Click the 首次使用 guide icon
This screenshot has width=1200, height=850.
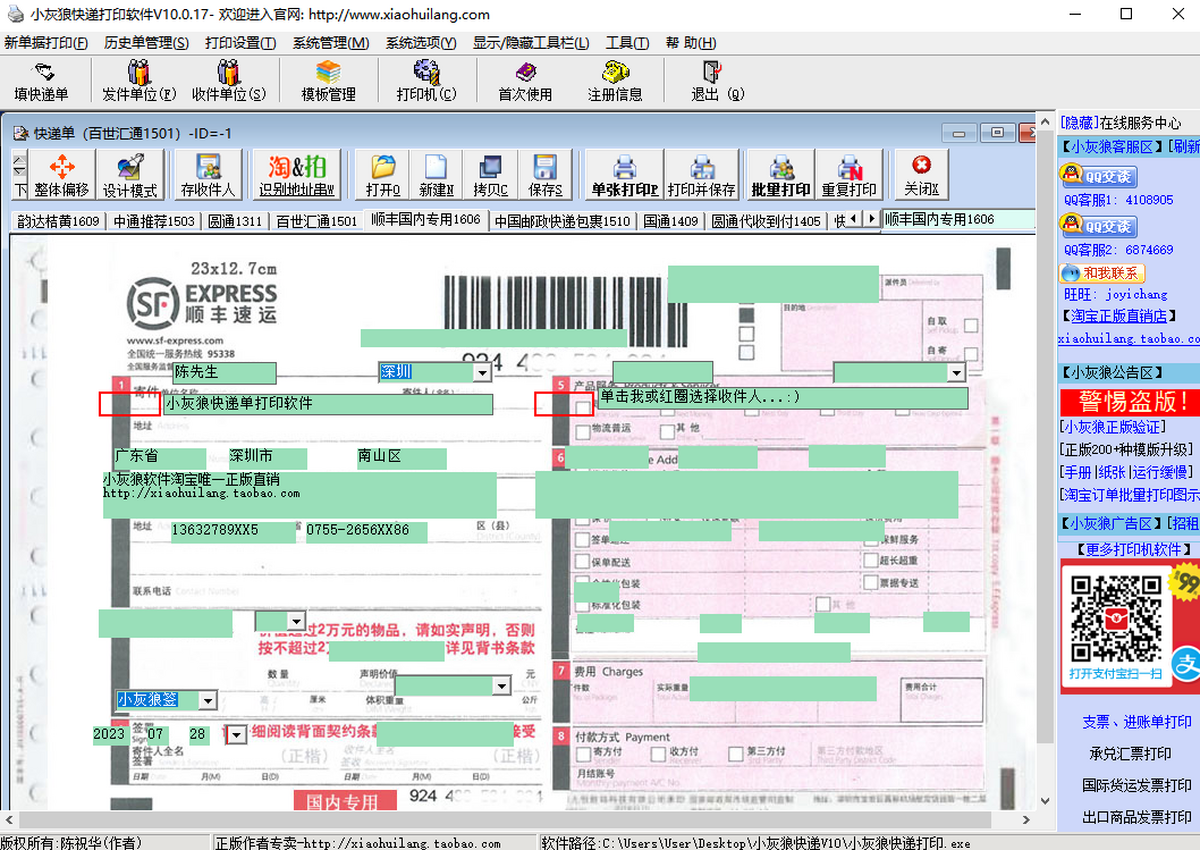click(525, 82)
